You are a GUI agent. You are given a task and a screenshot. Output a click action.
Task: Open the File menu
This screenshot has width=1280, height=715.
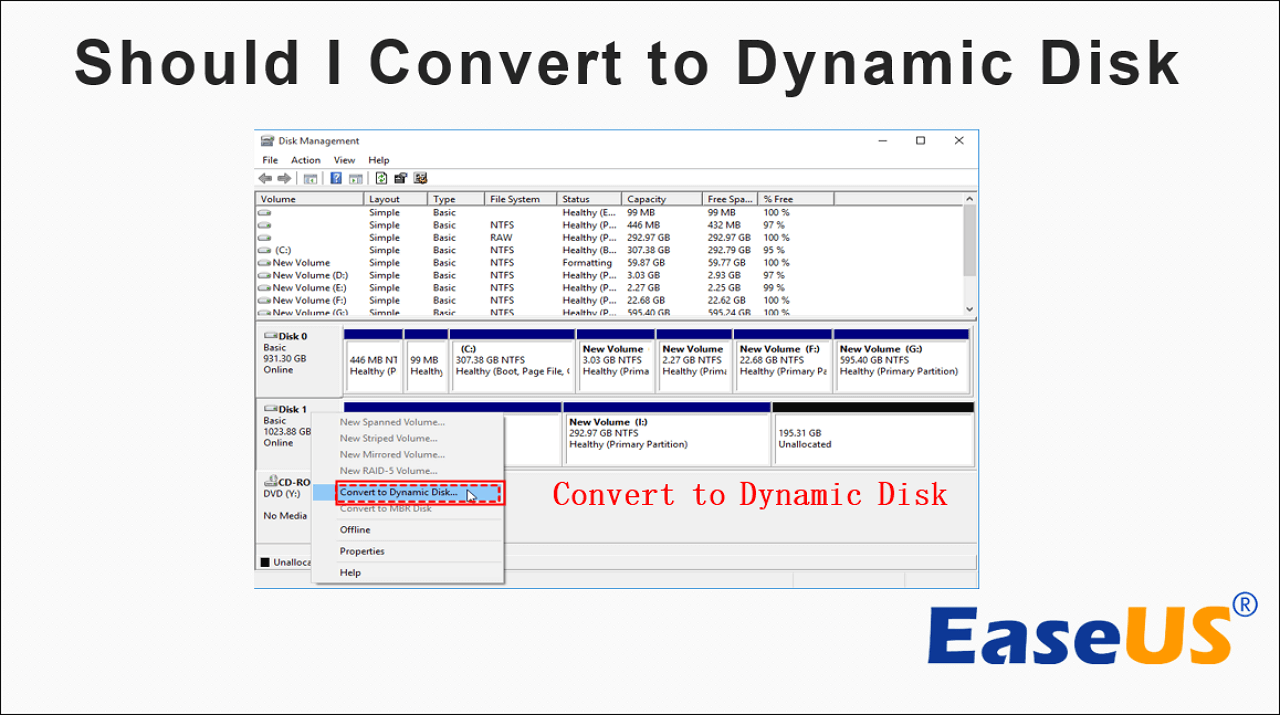click(270, 160)
